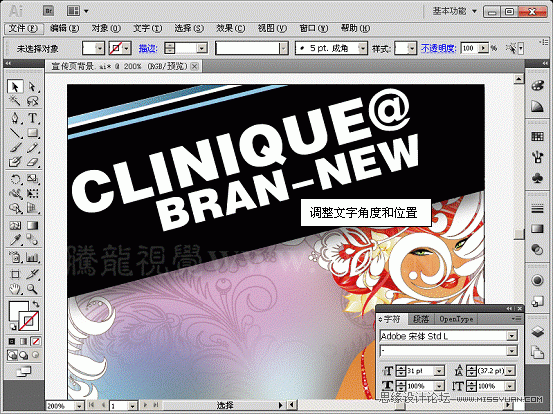Screen dimensions: 553x414
Task: Click the 不透明度 opacity link
Action: (439, 48)
